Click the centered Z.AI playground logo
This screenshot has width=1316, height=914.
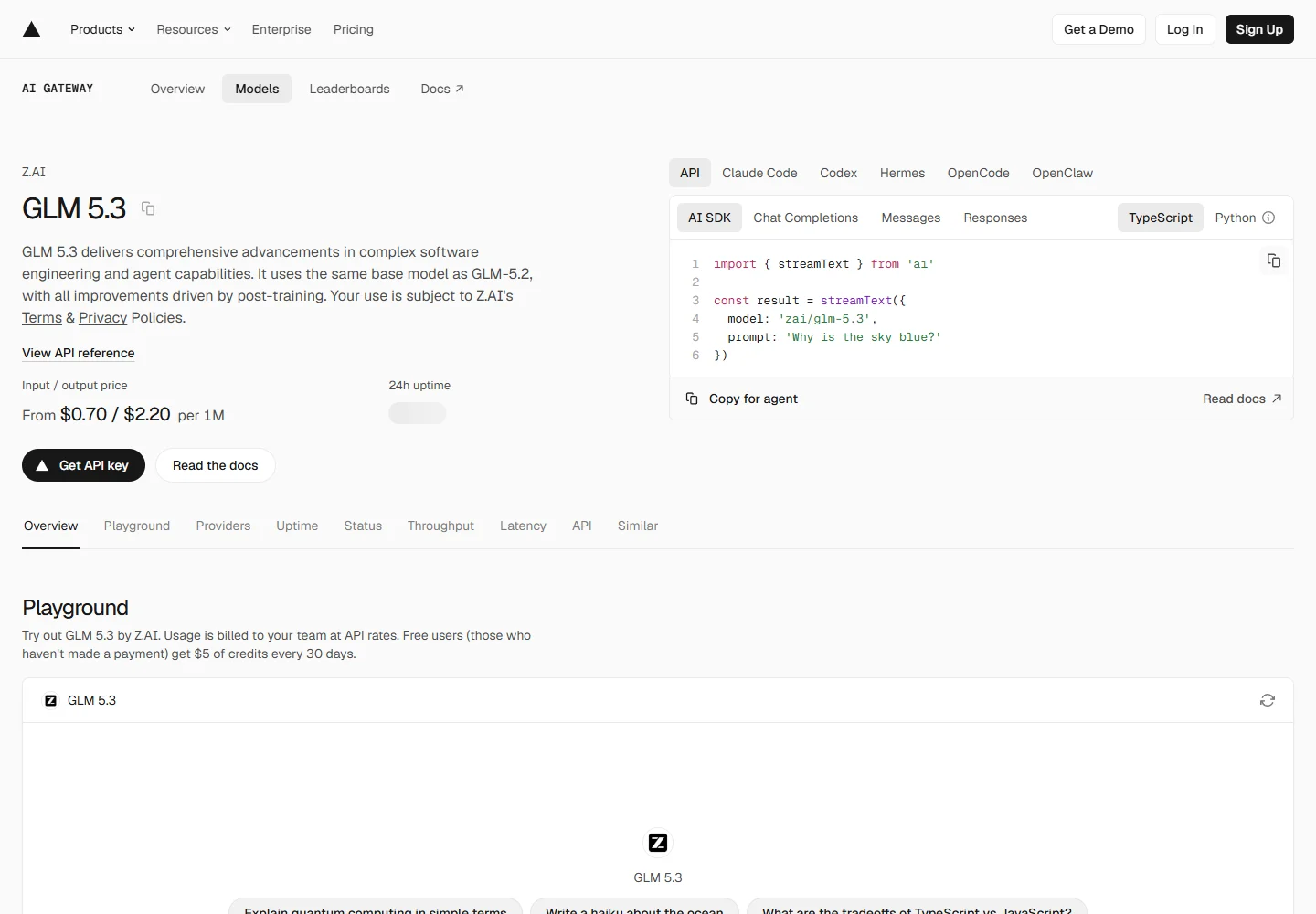pyautogui.click(x=658, y=843)
